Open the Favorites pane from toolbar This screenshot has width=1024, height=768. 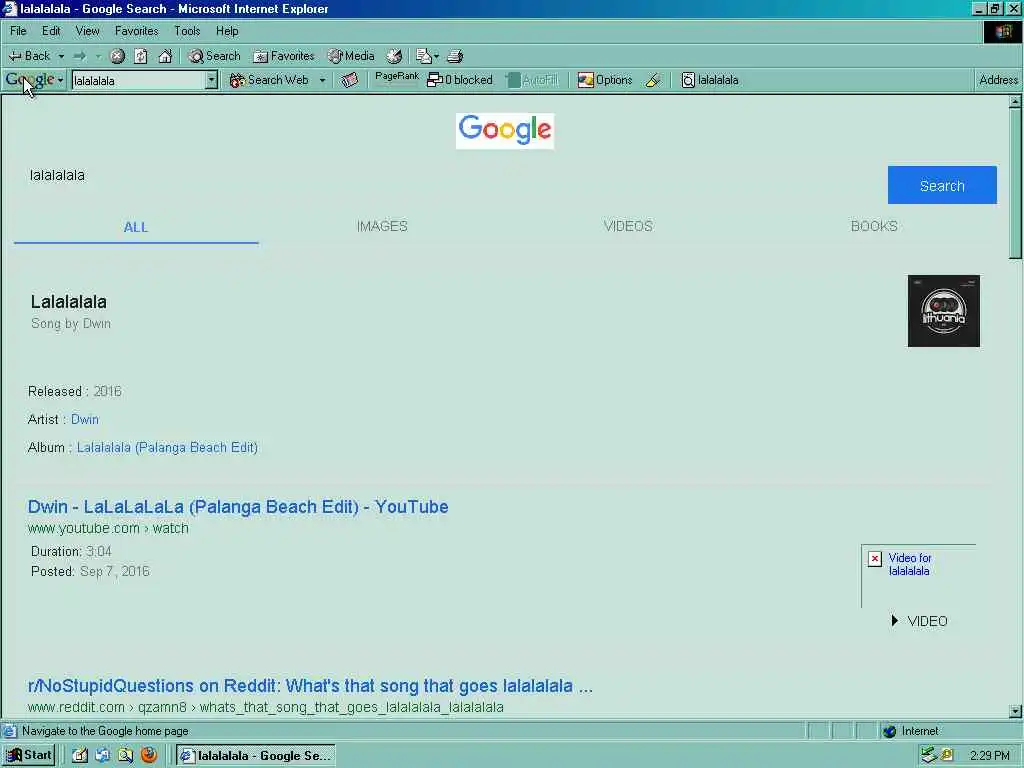tap(284, 56)
